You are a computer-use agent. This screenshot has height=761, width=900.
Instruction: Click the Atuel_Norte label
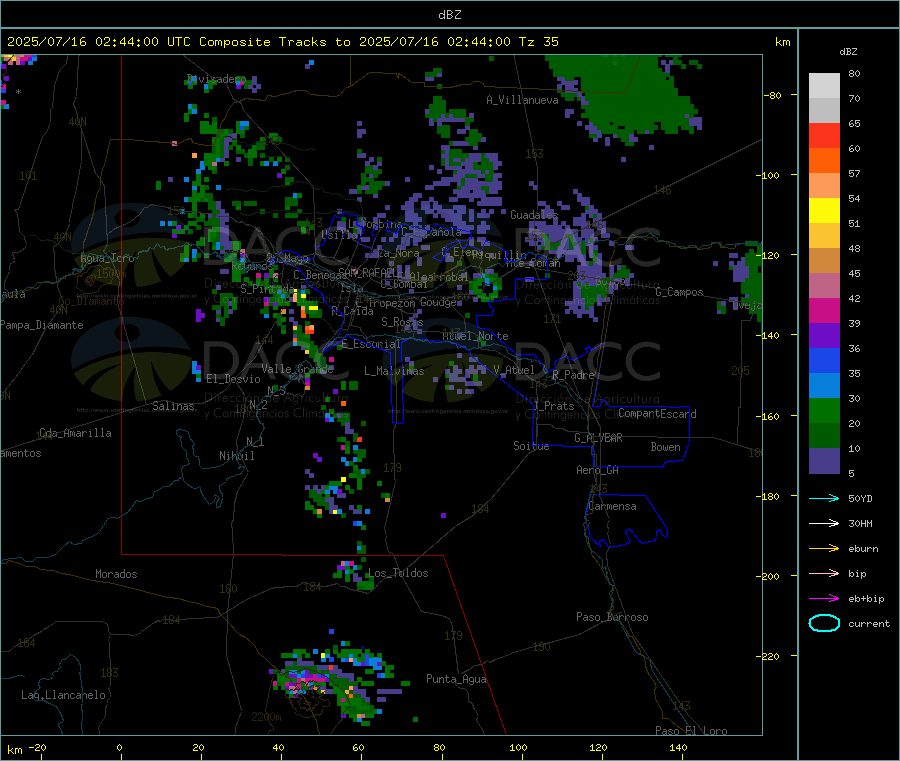475,336
